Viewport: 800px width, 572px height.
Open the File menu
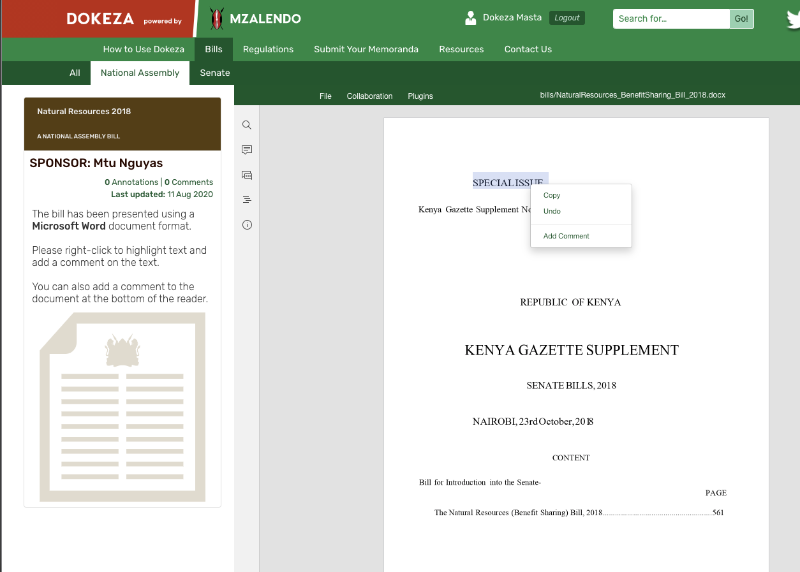[325, 96]
